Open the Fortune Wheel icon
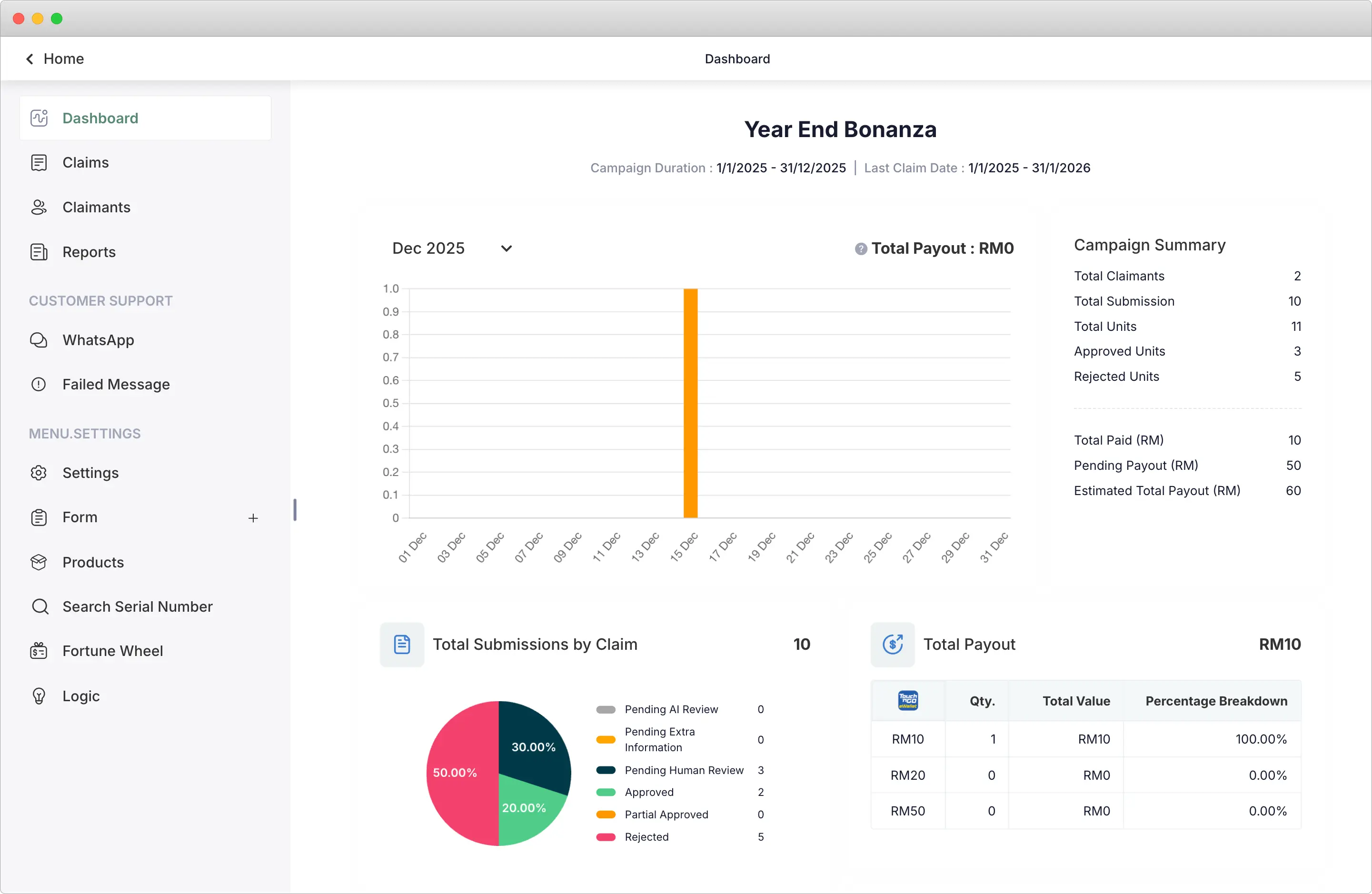1372x894 pixels. click(38, 650)
